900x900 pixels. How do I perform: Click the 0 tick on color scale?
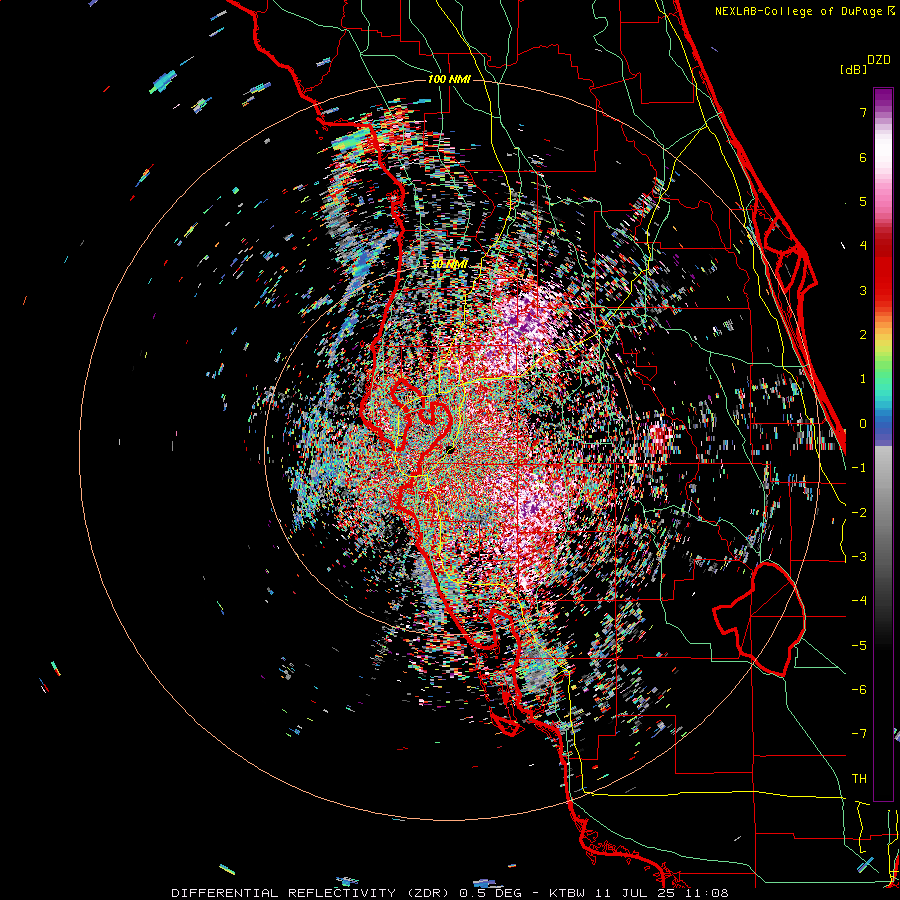863,424
